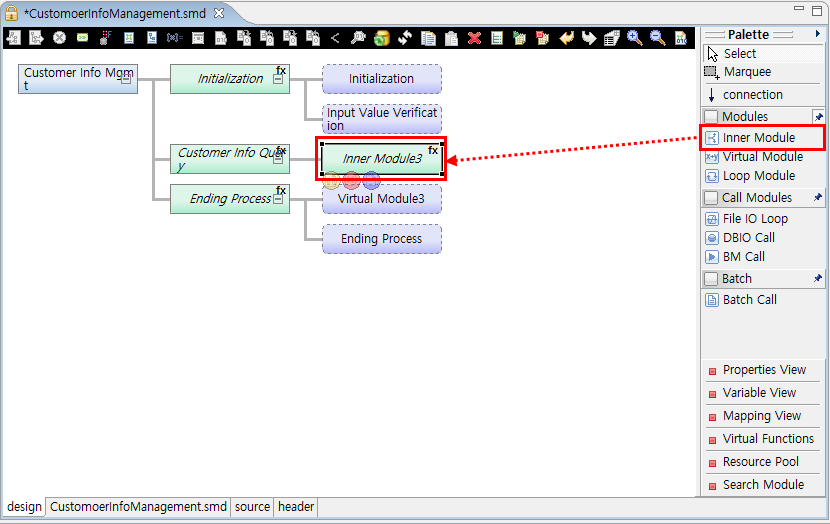
Task: Pick File IO Loop from the Palette
Action: click(762, 219)
